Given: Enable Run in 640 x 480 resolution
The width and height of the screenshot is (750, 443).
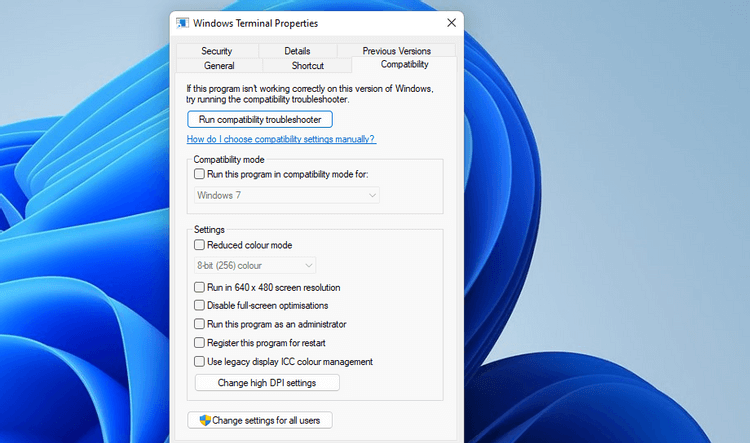Looking at the screenshot, I should (x=199, y=288).
